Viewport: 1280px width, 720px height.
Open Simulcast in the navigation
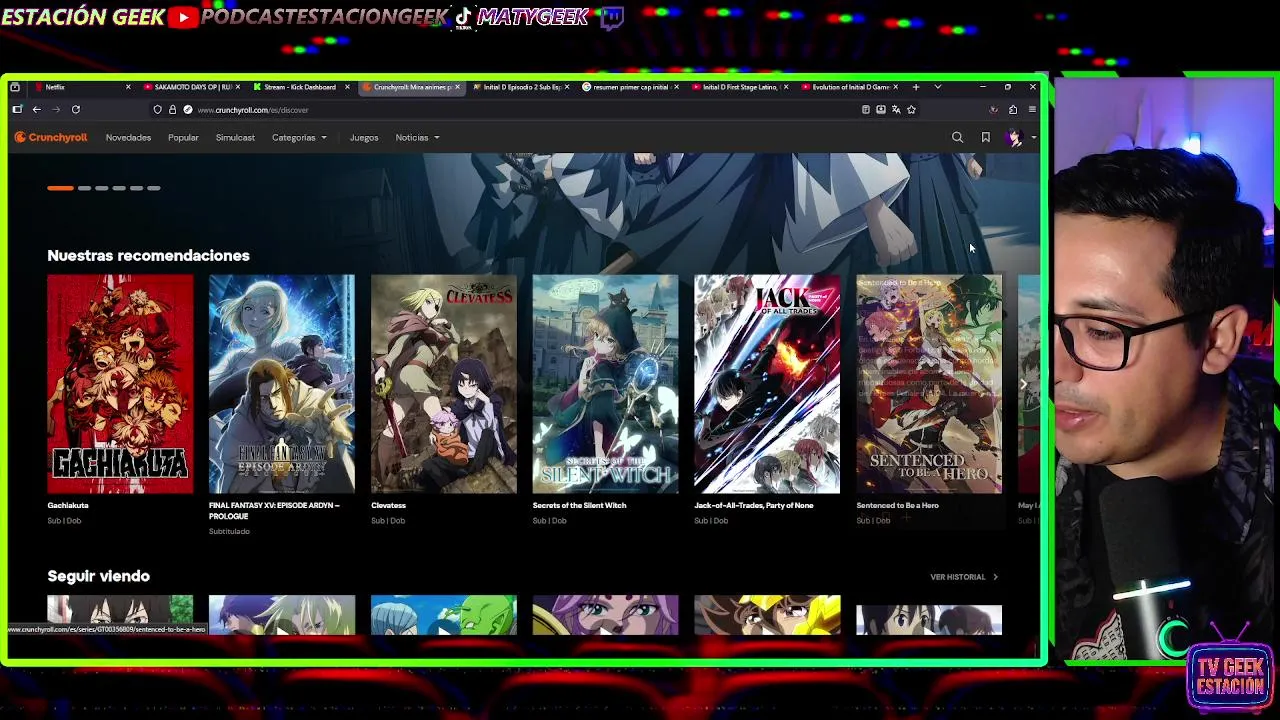[235, 138]
